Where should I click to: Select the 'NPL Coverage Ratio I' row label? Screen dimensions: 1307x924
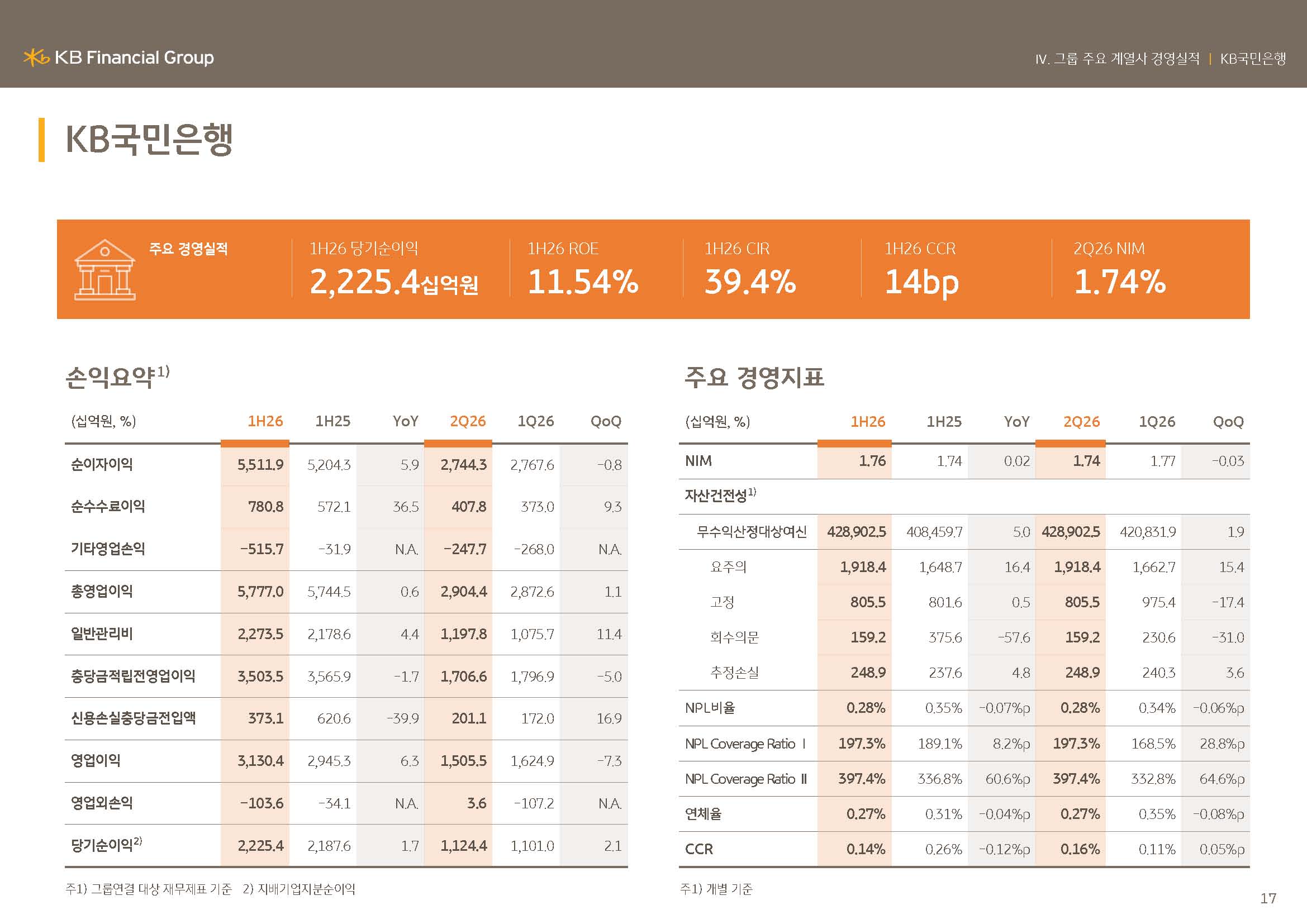click(x=745, y=744)
